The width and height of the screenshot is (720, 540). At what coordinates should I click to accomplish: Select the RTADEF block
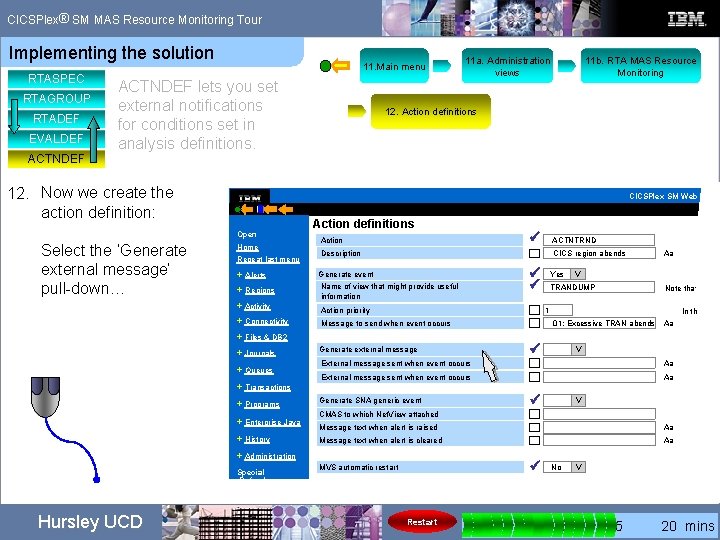pyautogui.click(x=56, y=118)
